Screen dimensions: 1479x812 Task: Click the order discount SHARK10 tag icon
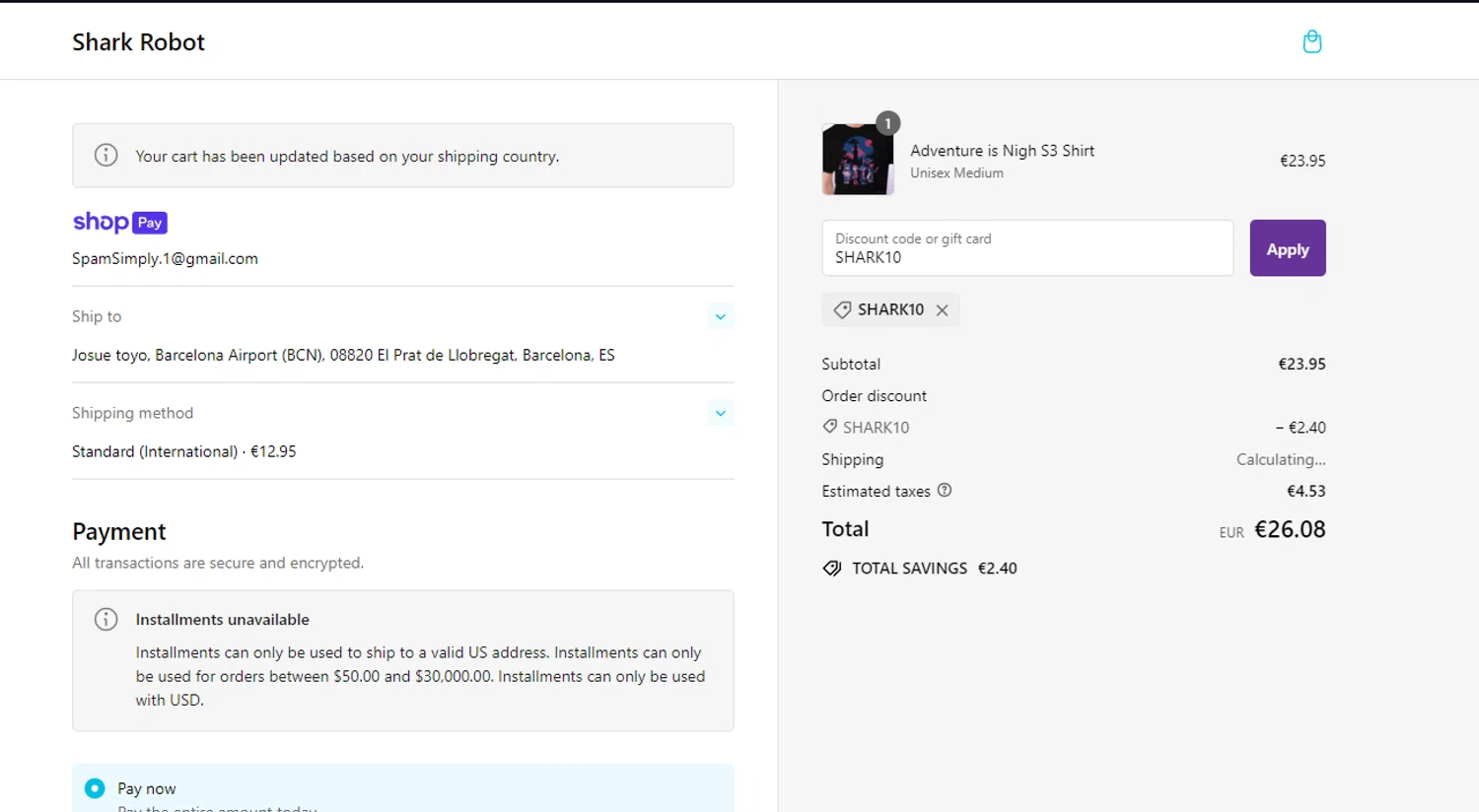pyautogui.click(x=830, y=427)
